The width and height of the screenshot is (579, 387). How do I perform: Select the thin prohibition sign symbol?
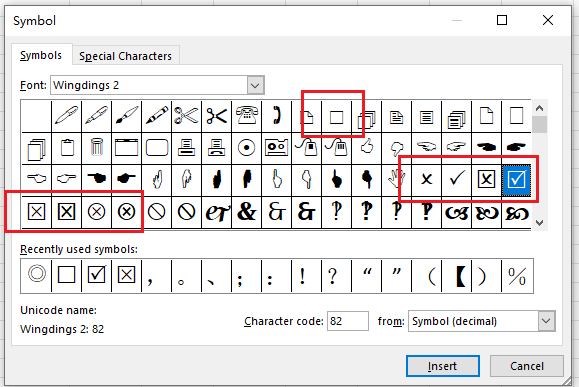pos(157,212)
